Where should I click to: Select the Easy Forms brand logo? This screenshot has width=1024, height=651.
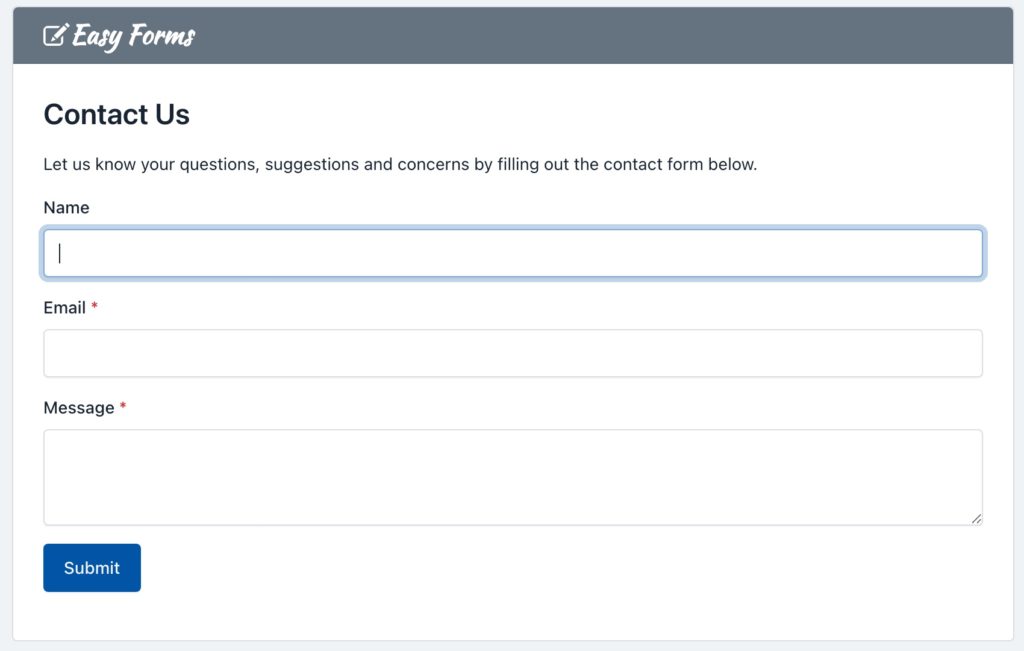(x=118, y=36)
